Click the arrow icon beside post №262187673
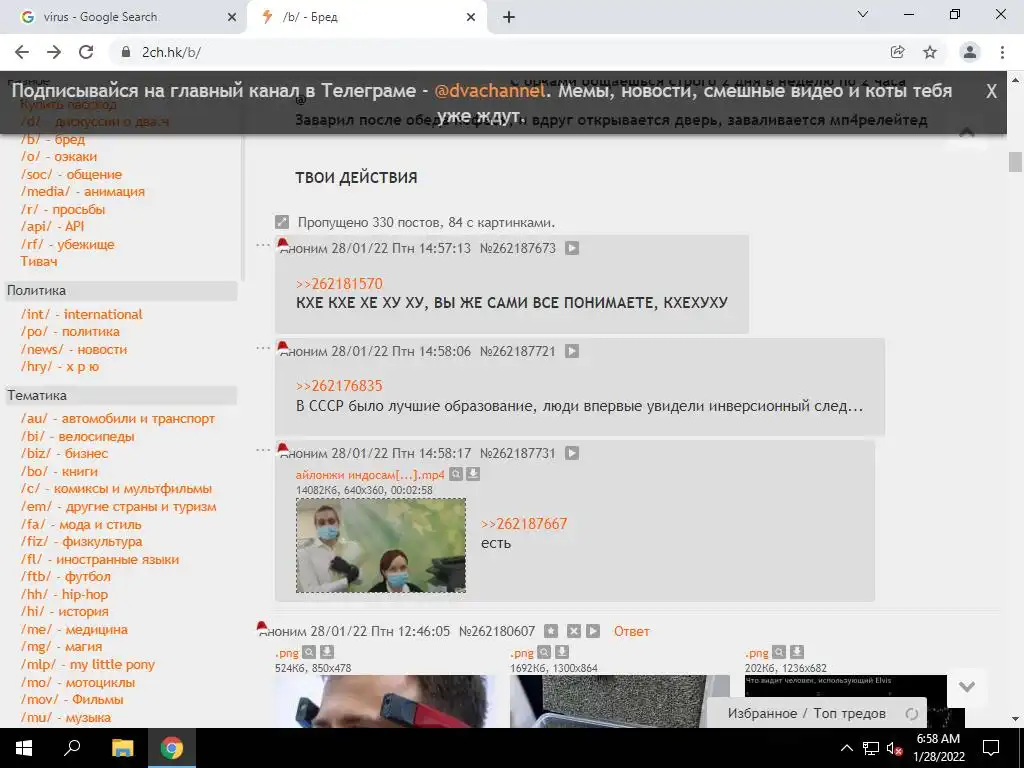The image size is (1024, 768). click(572, 248)
